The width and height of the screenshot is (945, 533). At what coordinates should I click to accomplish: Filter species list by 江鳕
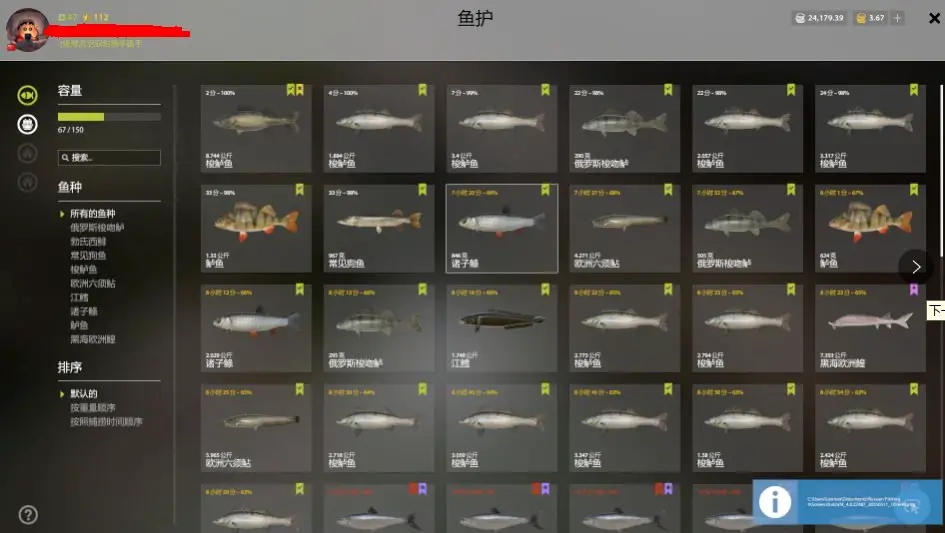[79, 297]
